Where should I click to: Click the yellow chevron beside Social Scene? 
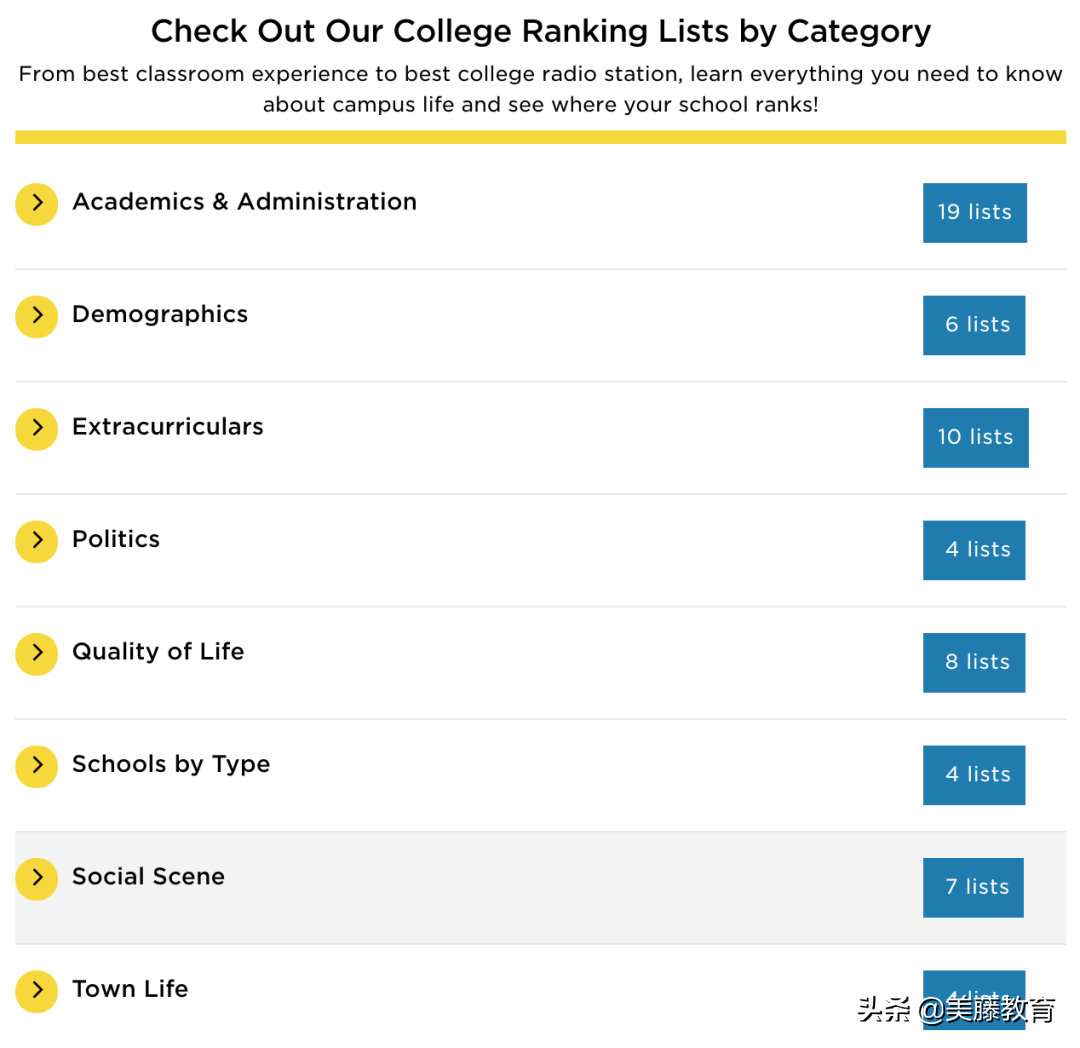point(37,879)
